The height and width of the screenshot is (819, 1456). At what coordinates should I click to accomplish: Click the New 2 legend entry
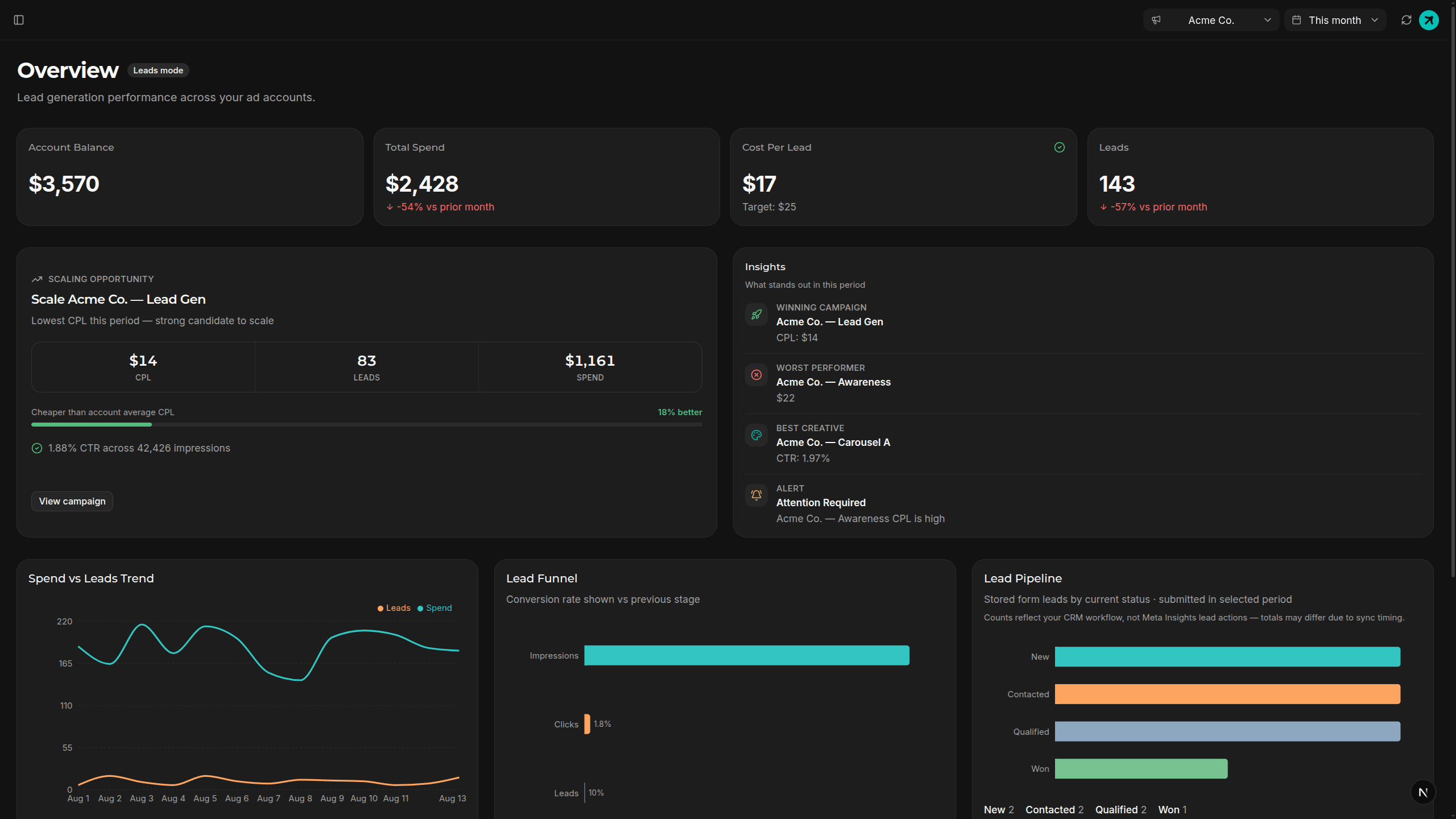pyautogui.click(x=999, y=810)
